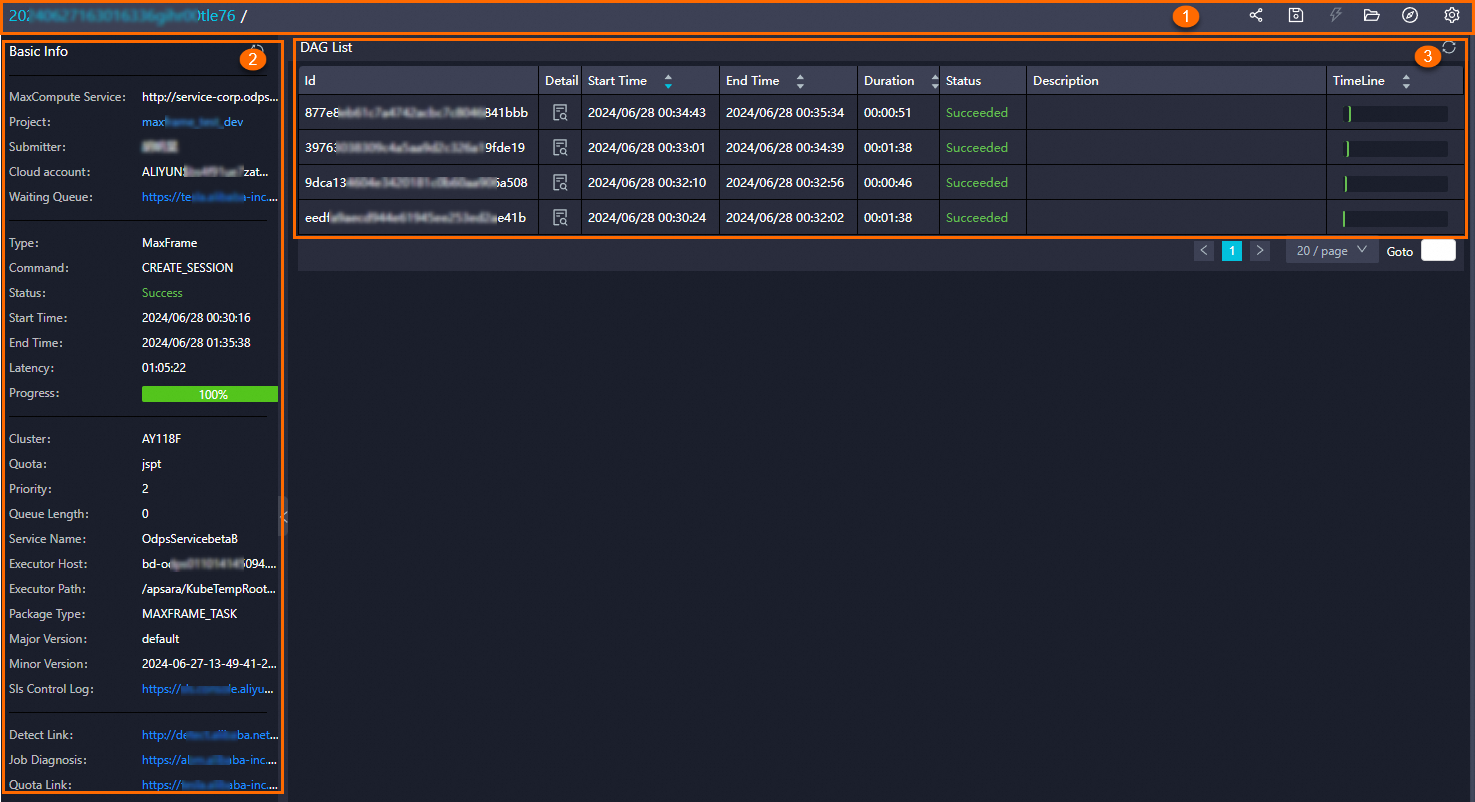Click the 100% progress bar

coord(210,394)
